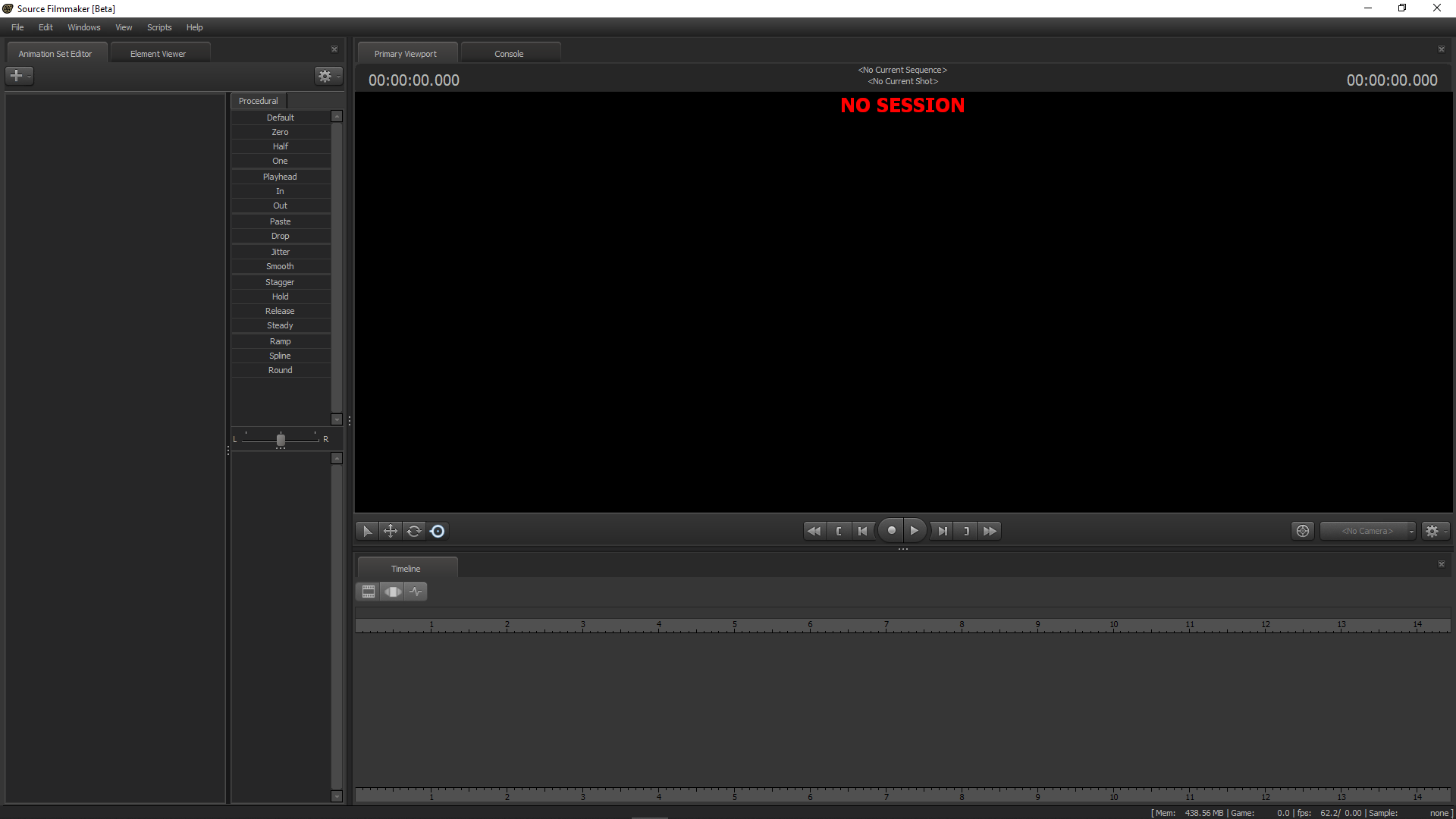
Task: Open viewport settings gear dropdown
Action: 1434,531
